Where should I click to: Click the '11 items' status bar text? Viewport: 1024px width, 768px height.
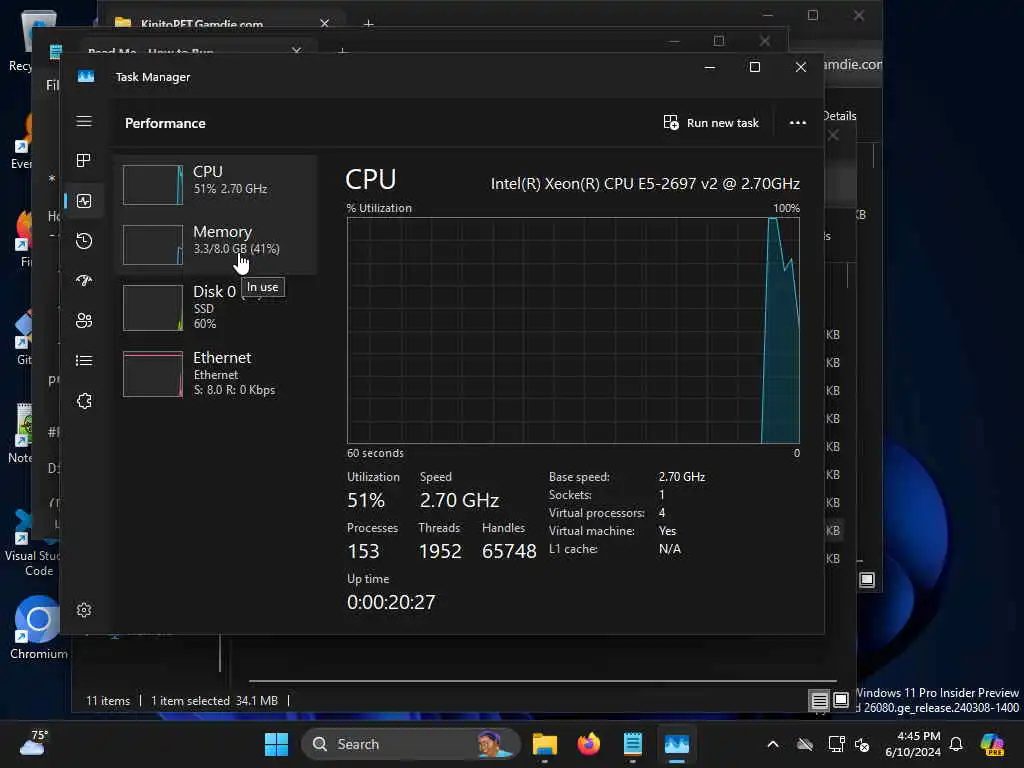coord(108,701)
